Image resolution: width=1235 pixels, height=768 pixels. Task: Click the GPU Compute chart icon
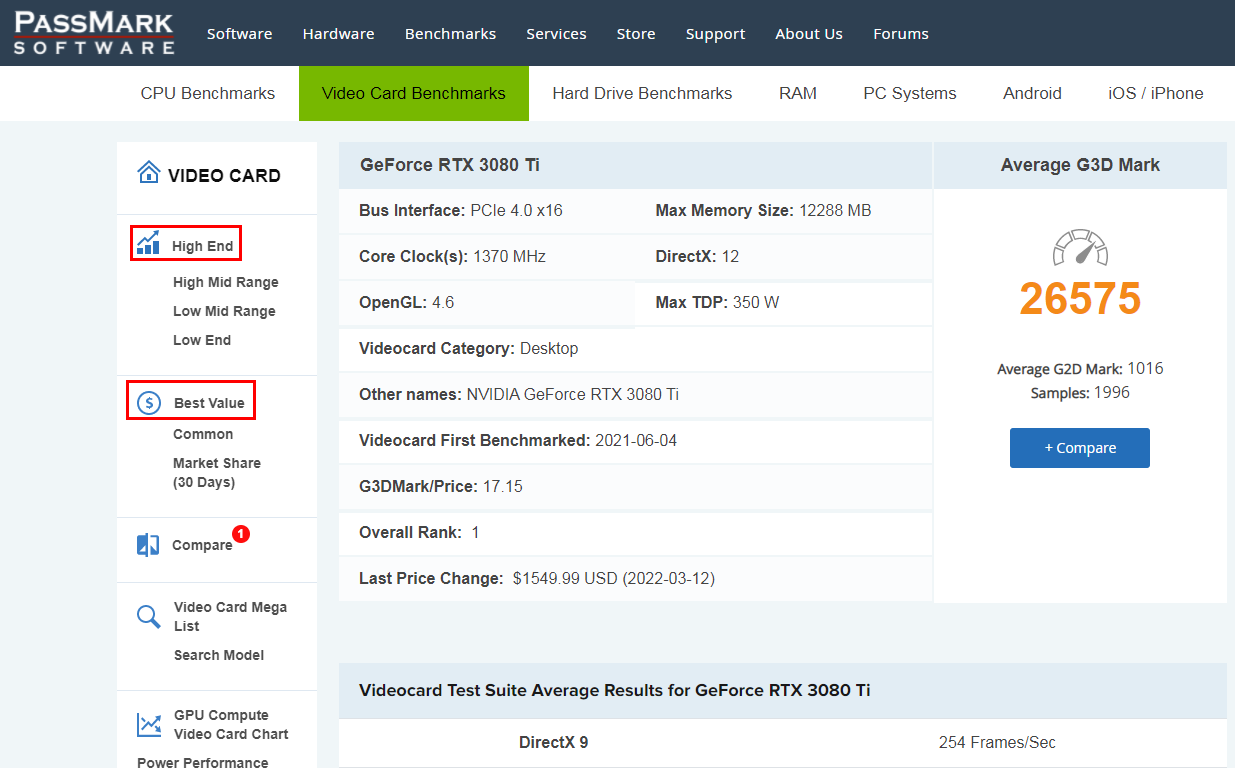[x=149, y=724]
